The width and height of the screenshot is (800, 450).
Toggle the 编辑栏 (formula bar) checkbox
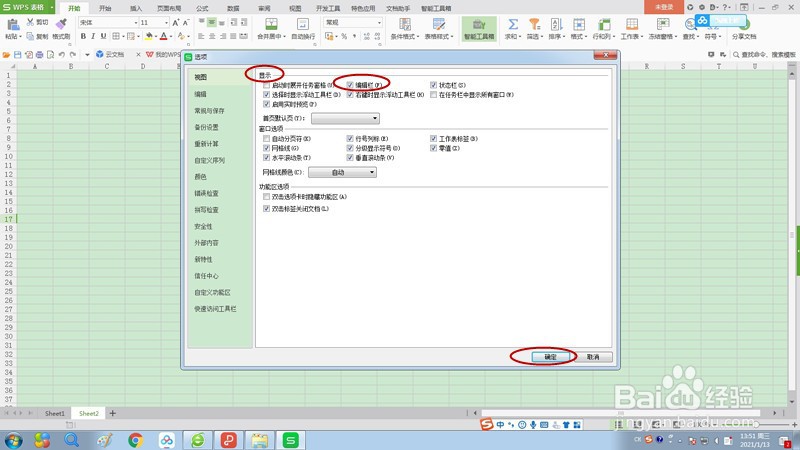tap(350, 85)
